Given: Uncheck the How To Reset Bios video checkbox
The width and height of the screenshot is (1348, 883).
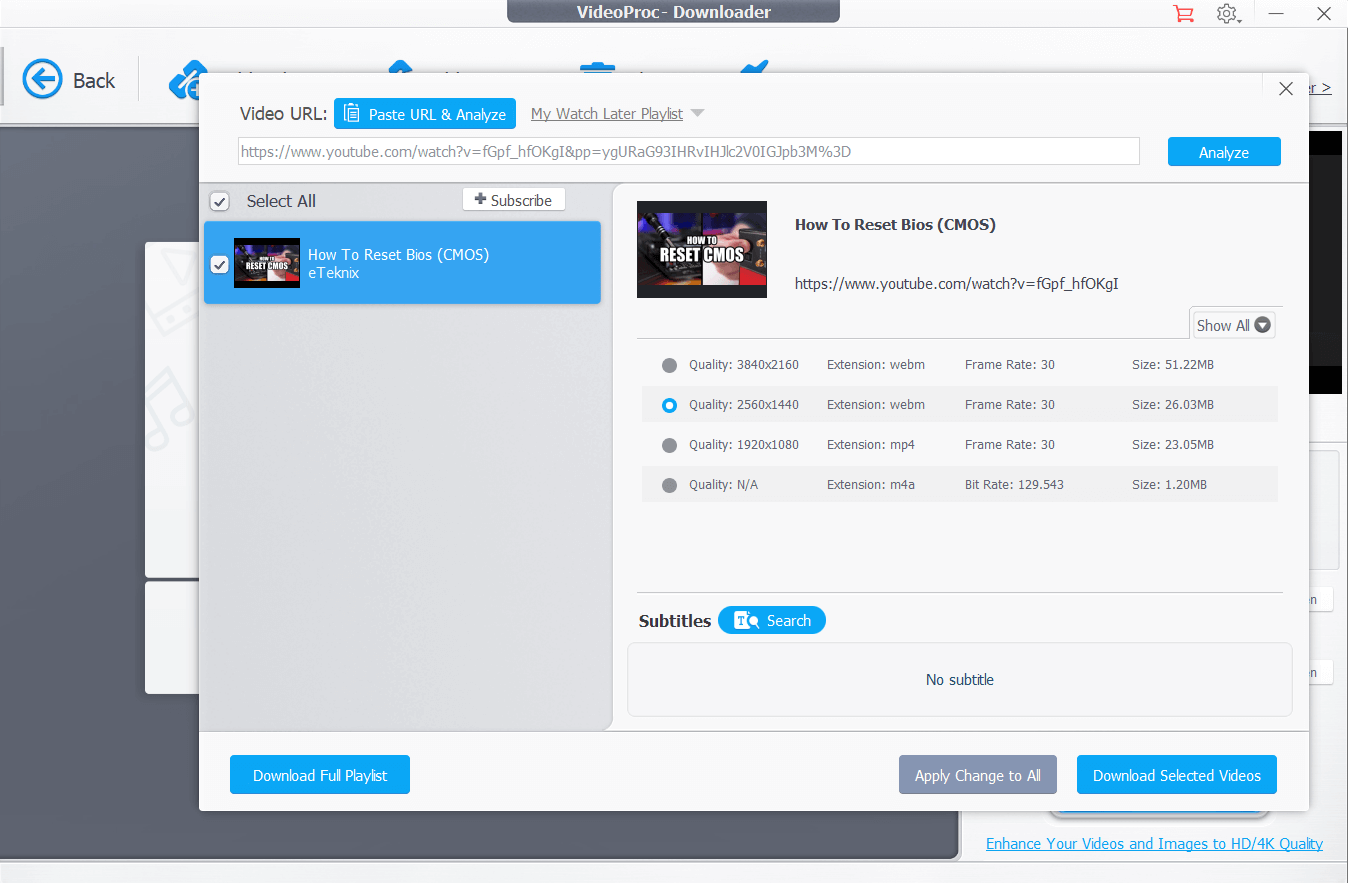Looking at the screenshot, I should click(219, 265).
